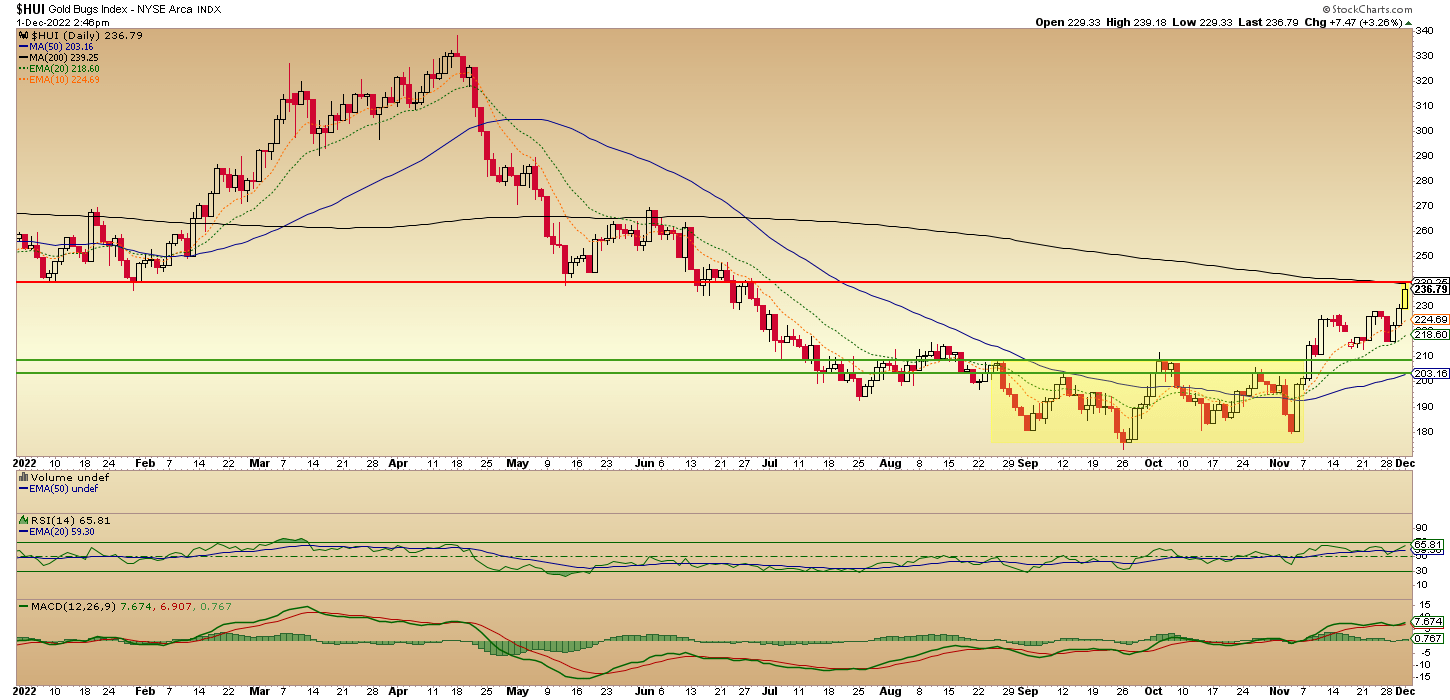Click the black 236.79 price tag on right axis

(1431, 289)
